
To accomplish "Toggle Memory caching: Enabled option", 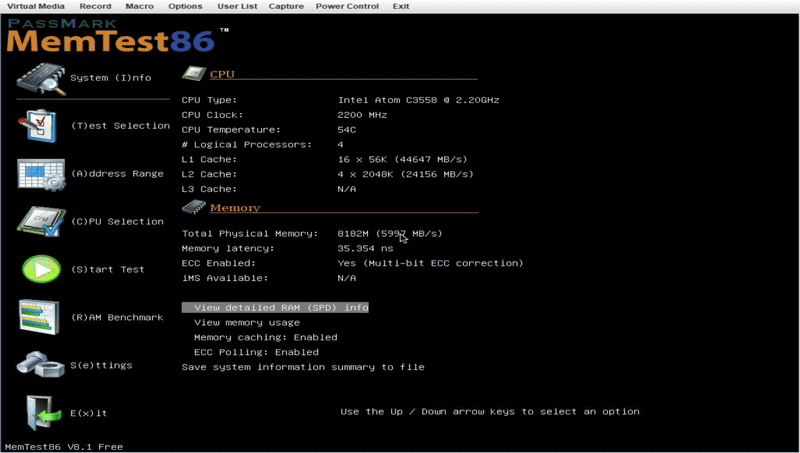I will pyautogui.click(x=265, y=337).
